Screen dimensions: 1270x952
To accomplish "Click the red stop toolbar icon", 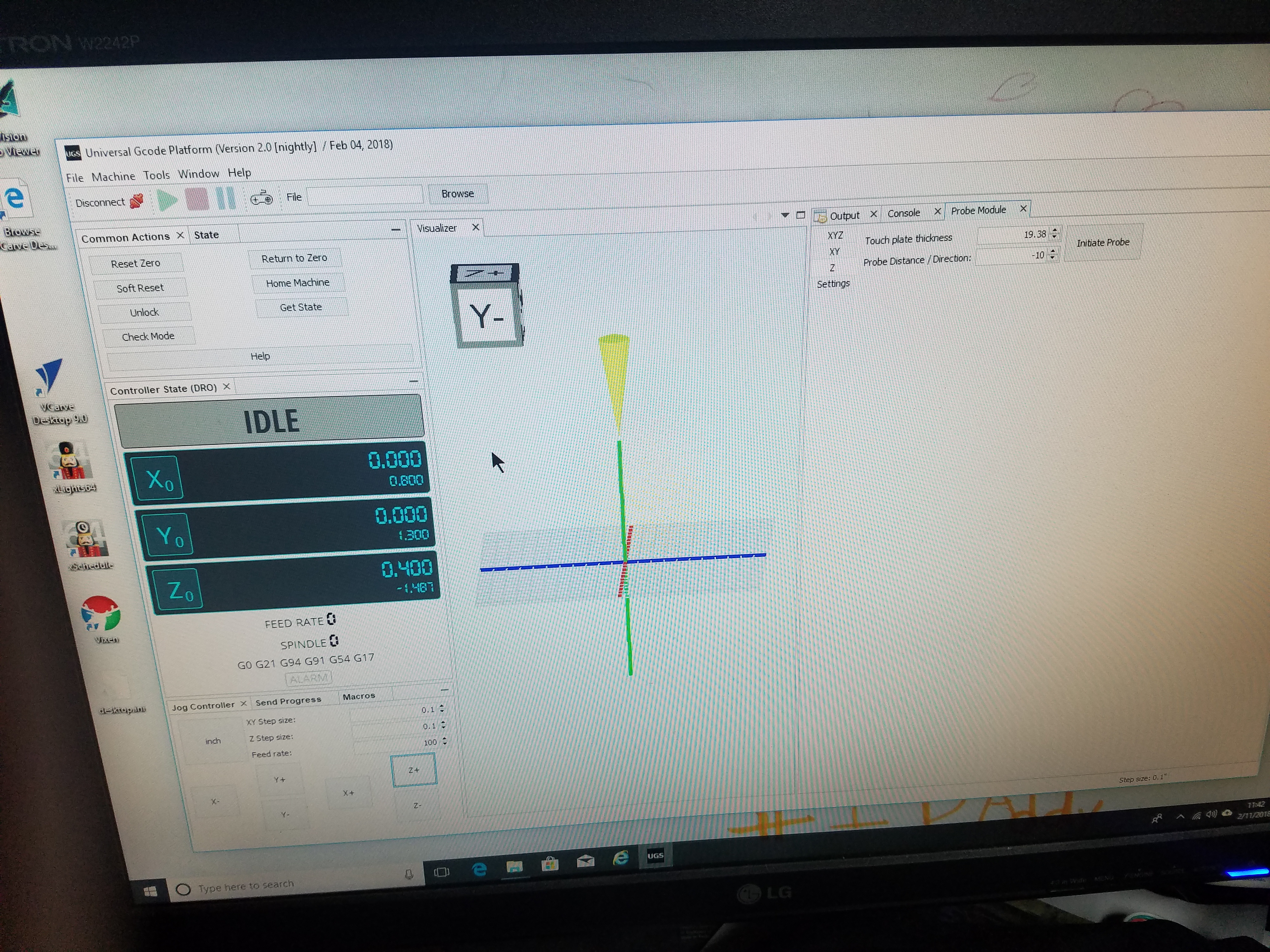I will click(197, 199).
